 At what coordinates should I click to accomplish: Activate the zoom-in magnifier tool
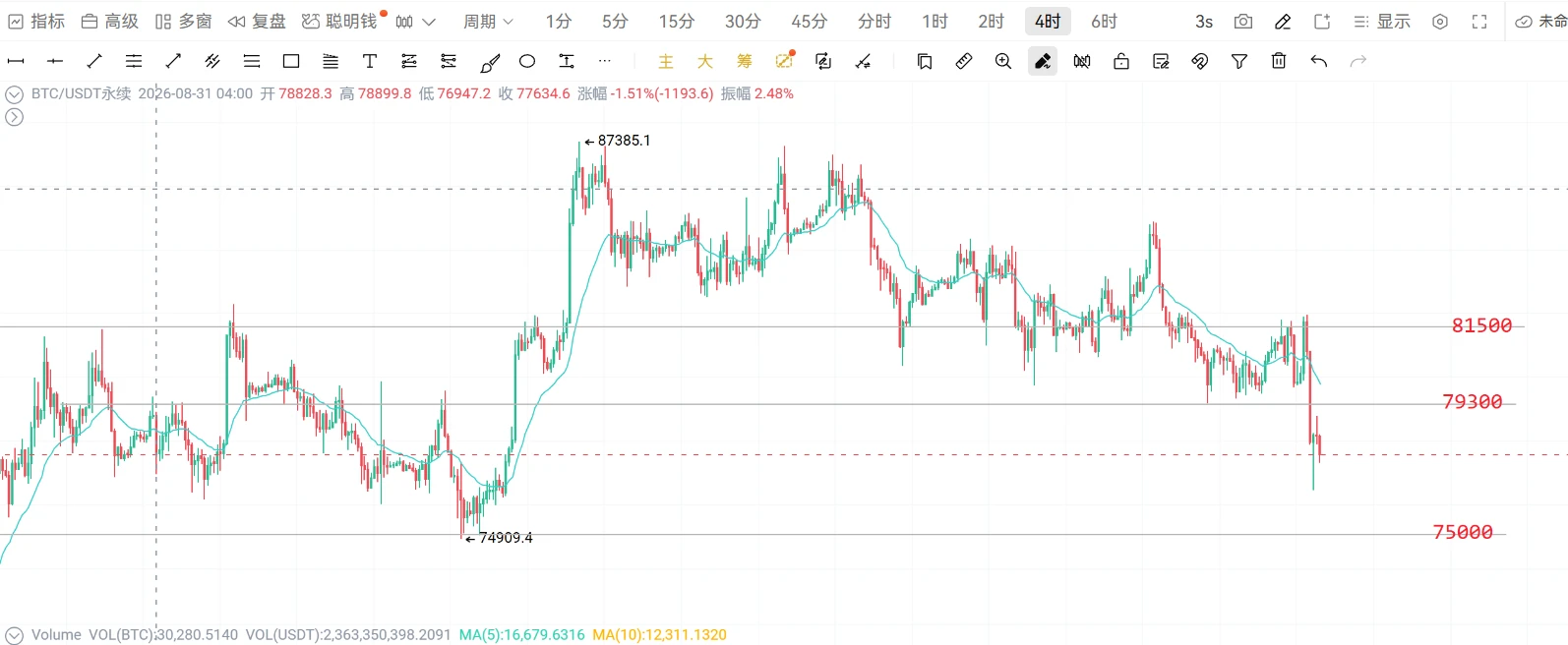coord(1003,61)
